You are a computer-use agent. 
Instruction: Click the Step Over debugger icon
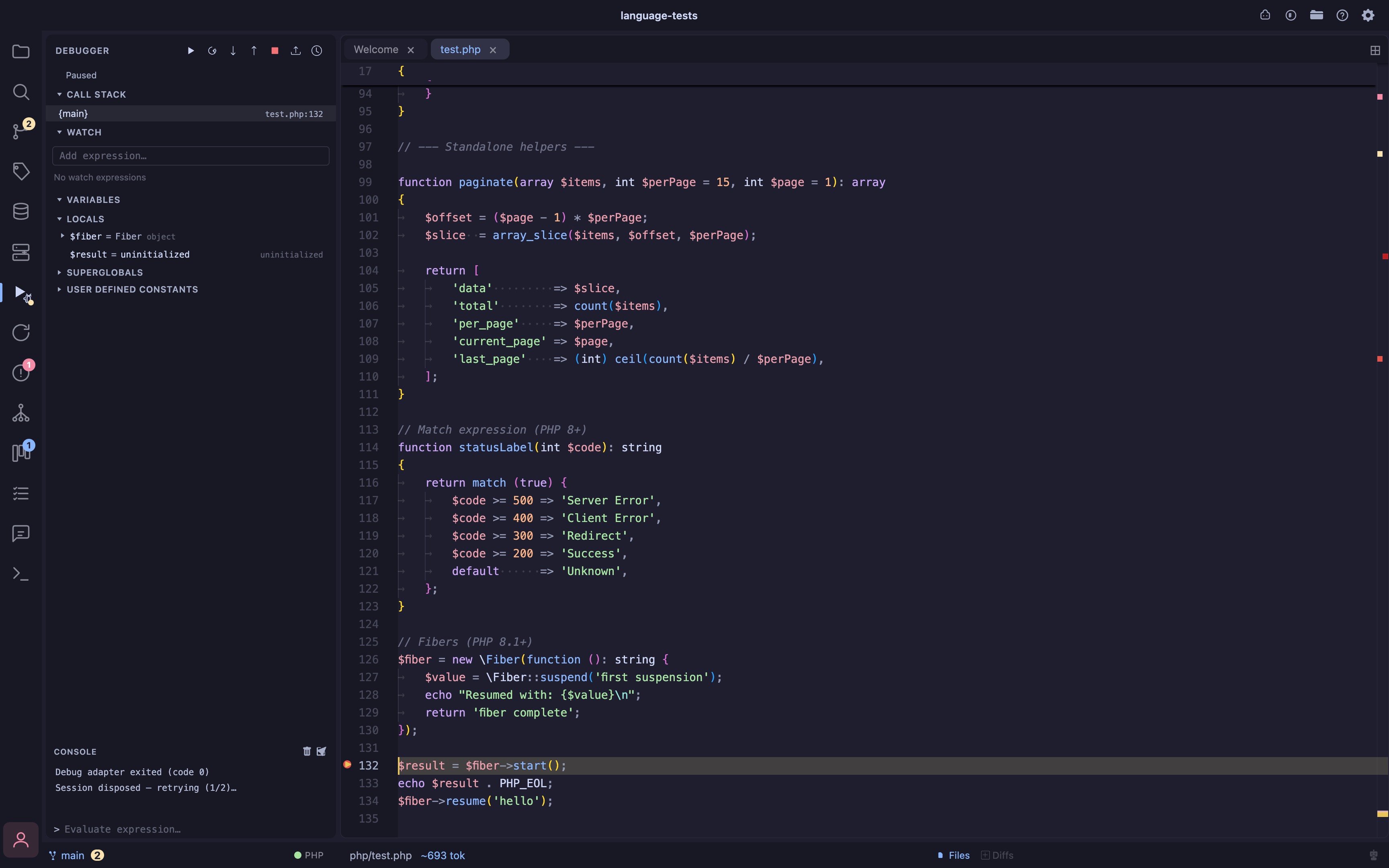[212, 51]
